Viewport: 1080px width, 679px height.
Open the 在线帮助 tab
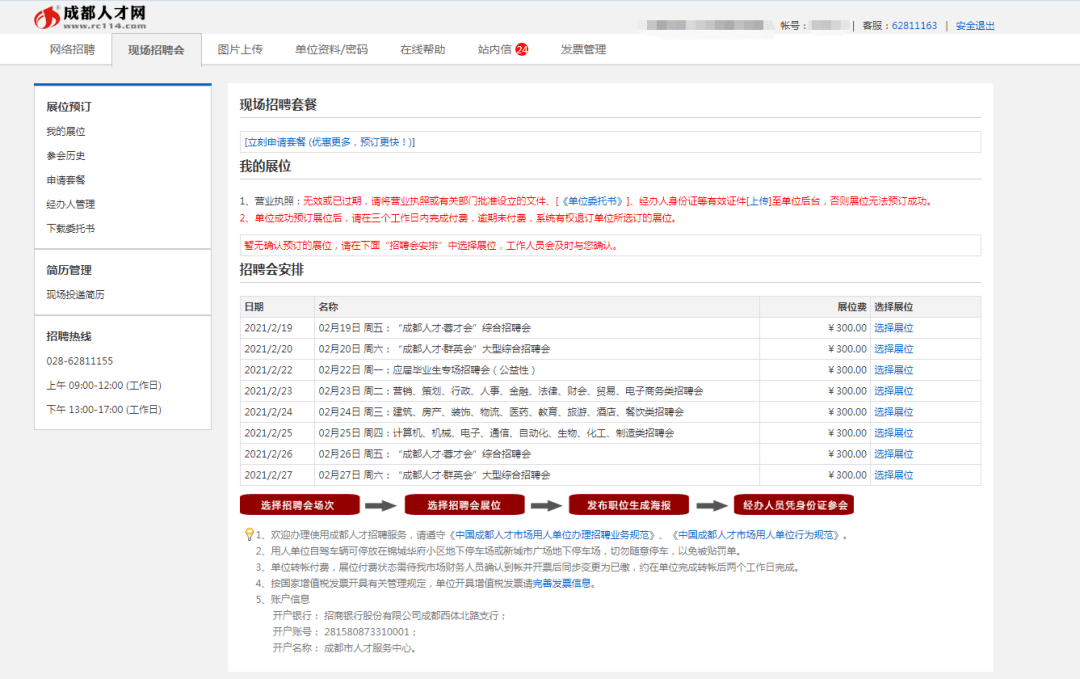click(x=422, y=50)
